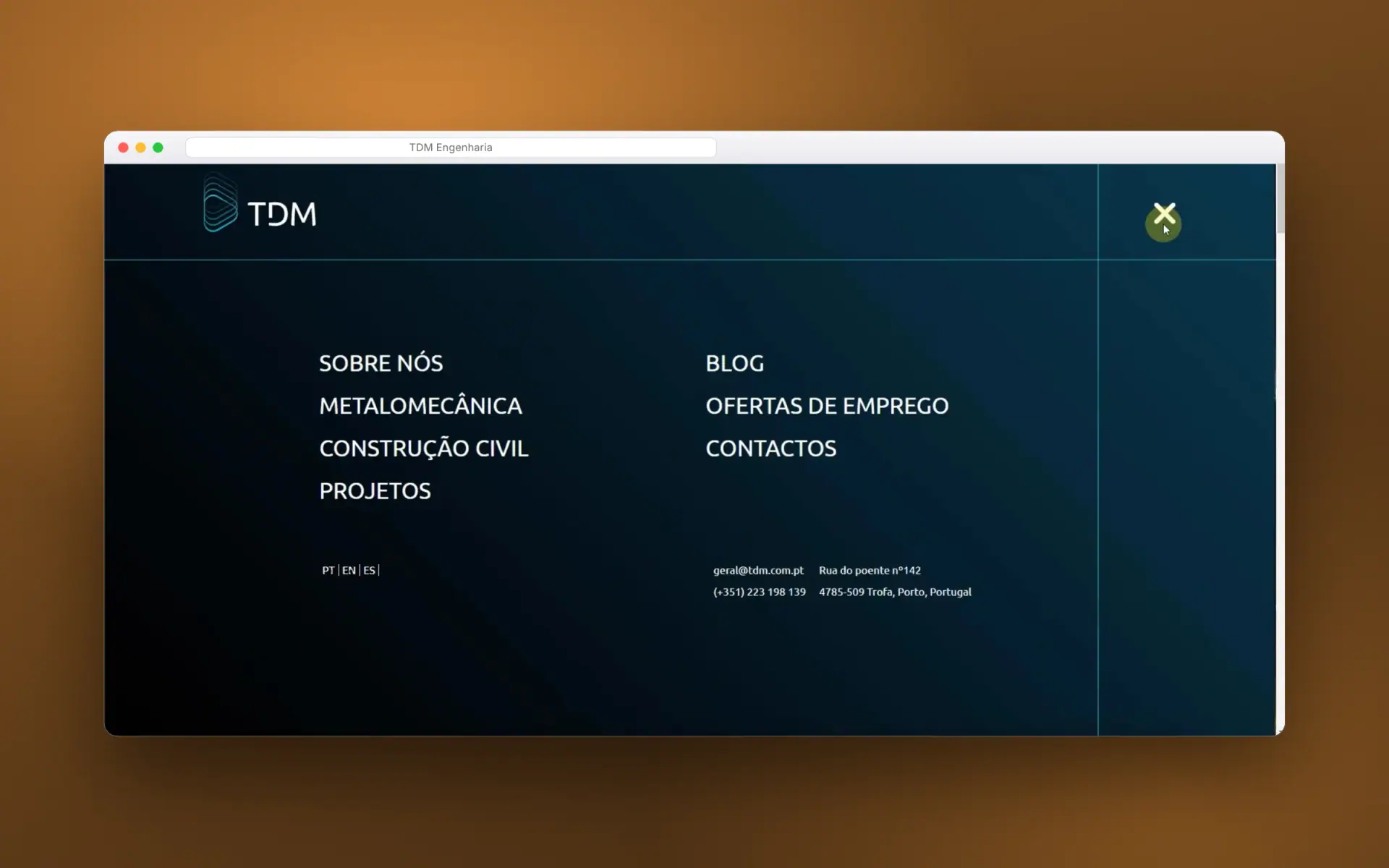
Task: Open PROJETOS from the menu
Action: (x=375, y=491)
